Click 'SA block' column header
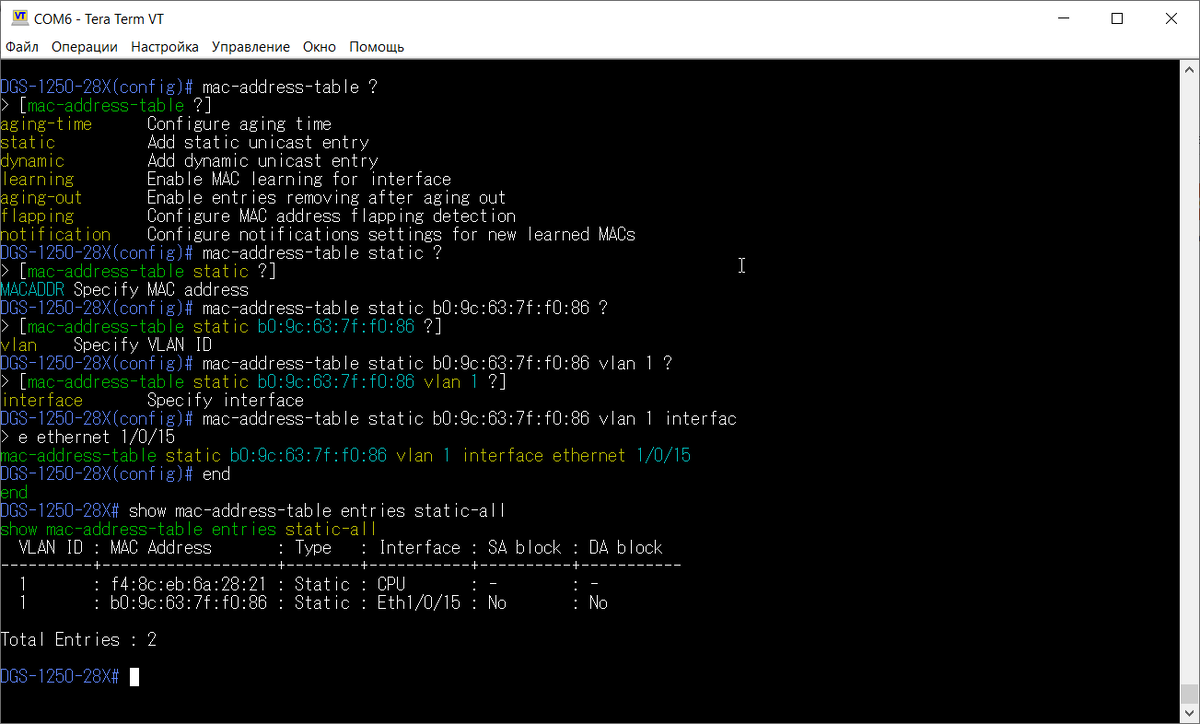Image resolution: width=1200 pixels, height=724 pixels. pos(525,547)
